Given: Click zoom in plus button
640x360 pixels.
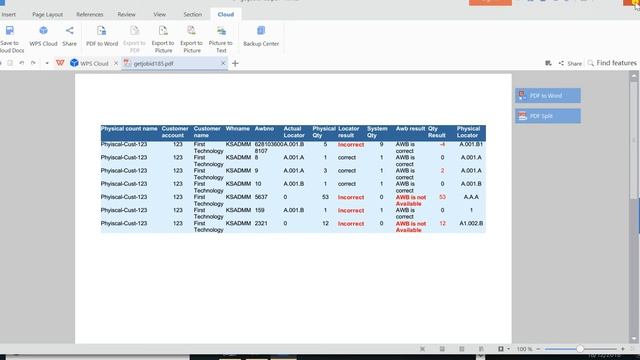Looking at the screenshot, I should pos(623,349).
